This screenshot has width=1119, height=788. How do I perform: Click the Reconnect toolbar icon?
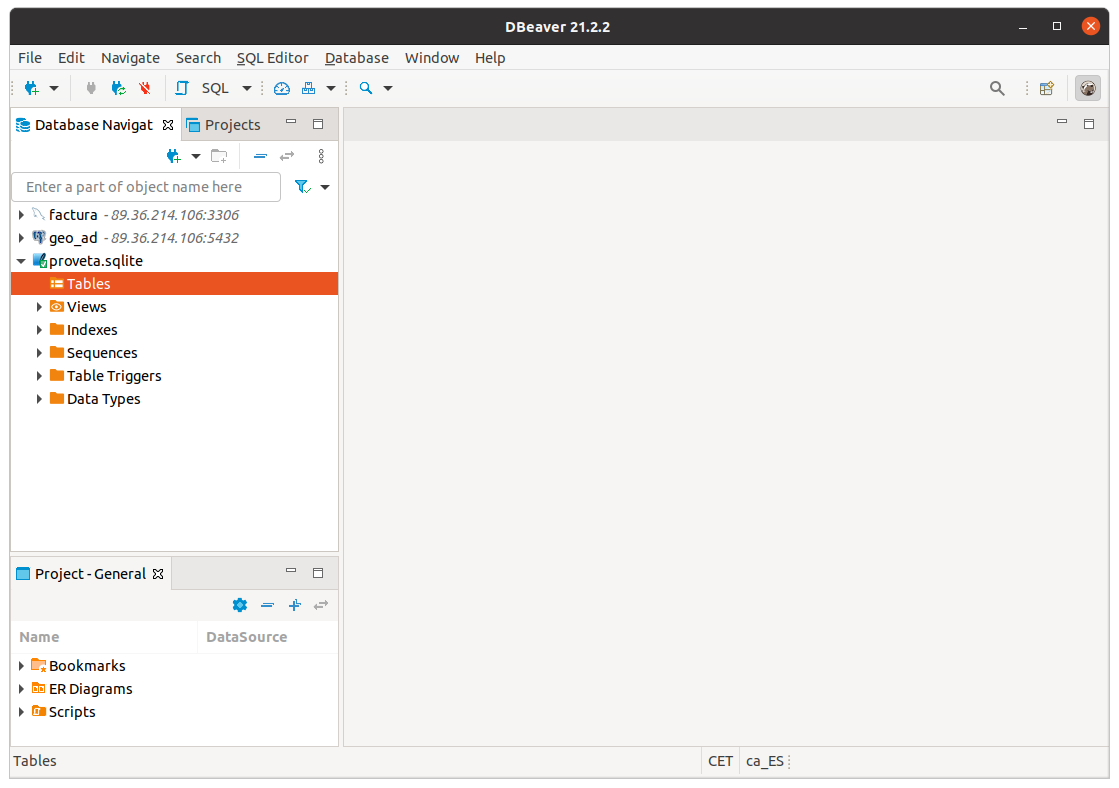[119, 88]
